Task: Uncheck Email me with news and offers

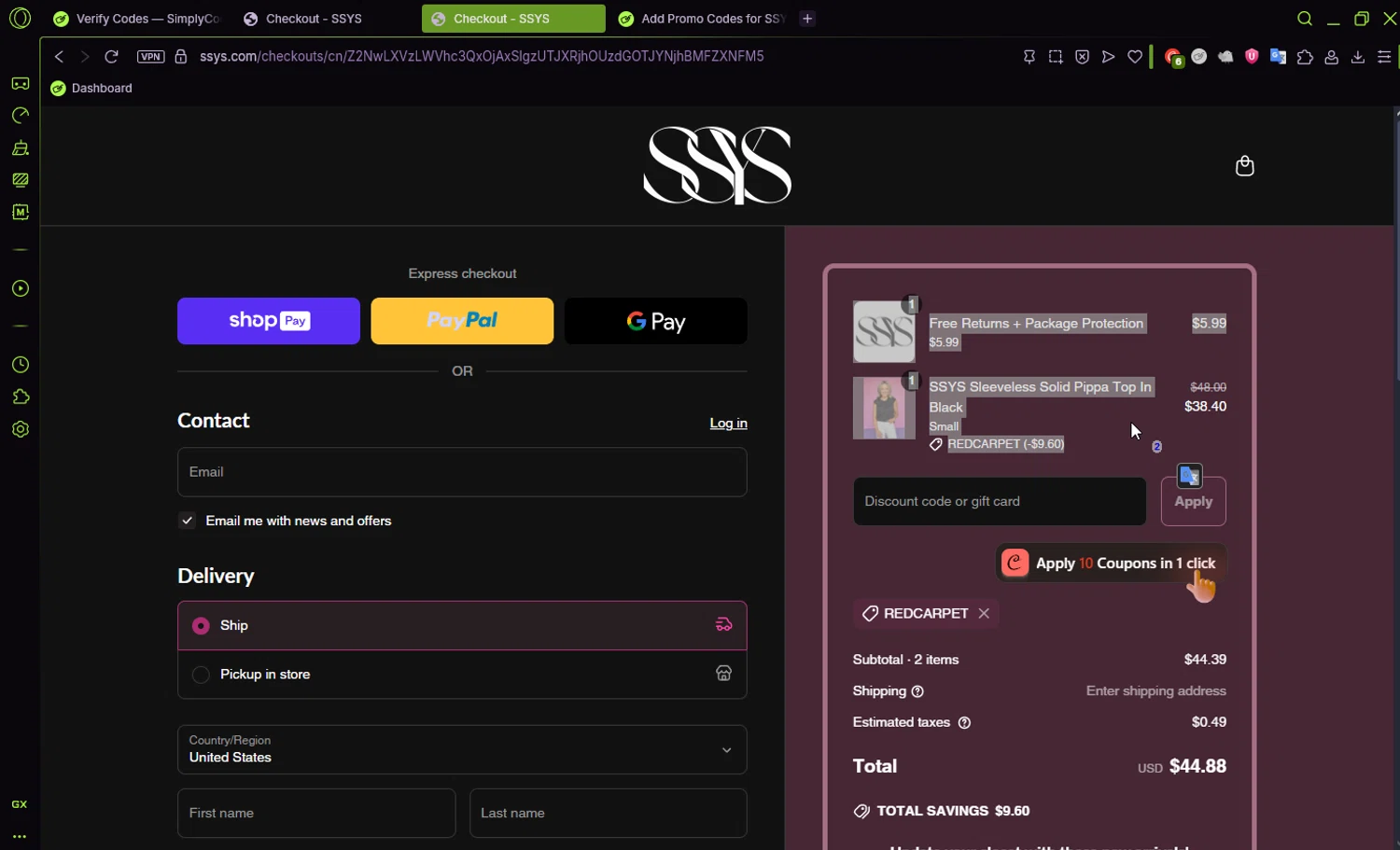Action: tap(188, 521)
